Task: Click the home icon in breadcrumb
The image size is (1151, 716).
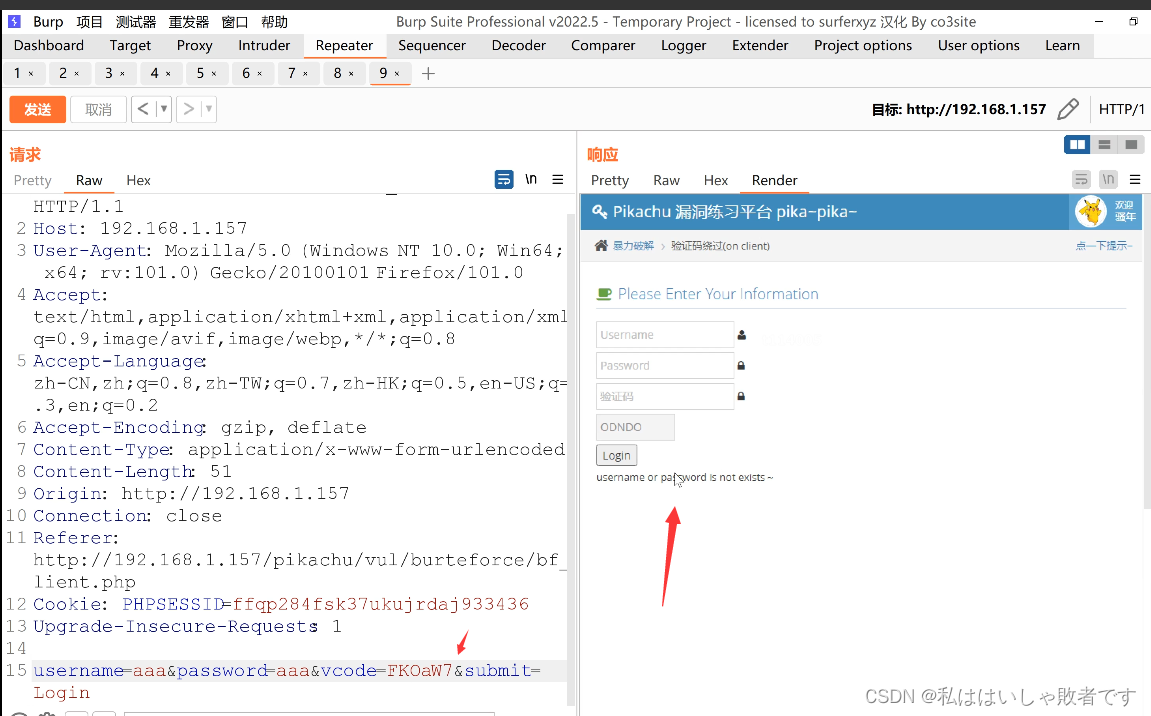Action: [601, 245]
